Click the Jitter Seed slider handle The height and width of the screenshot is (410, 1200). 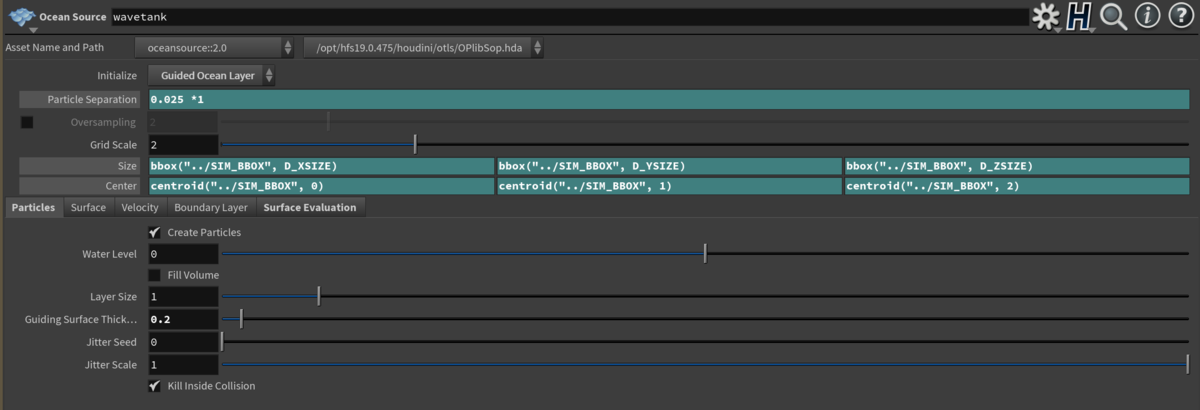pos(222,342)
